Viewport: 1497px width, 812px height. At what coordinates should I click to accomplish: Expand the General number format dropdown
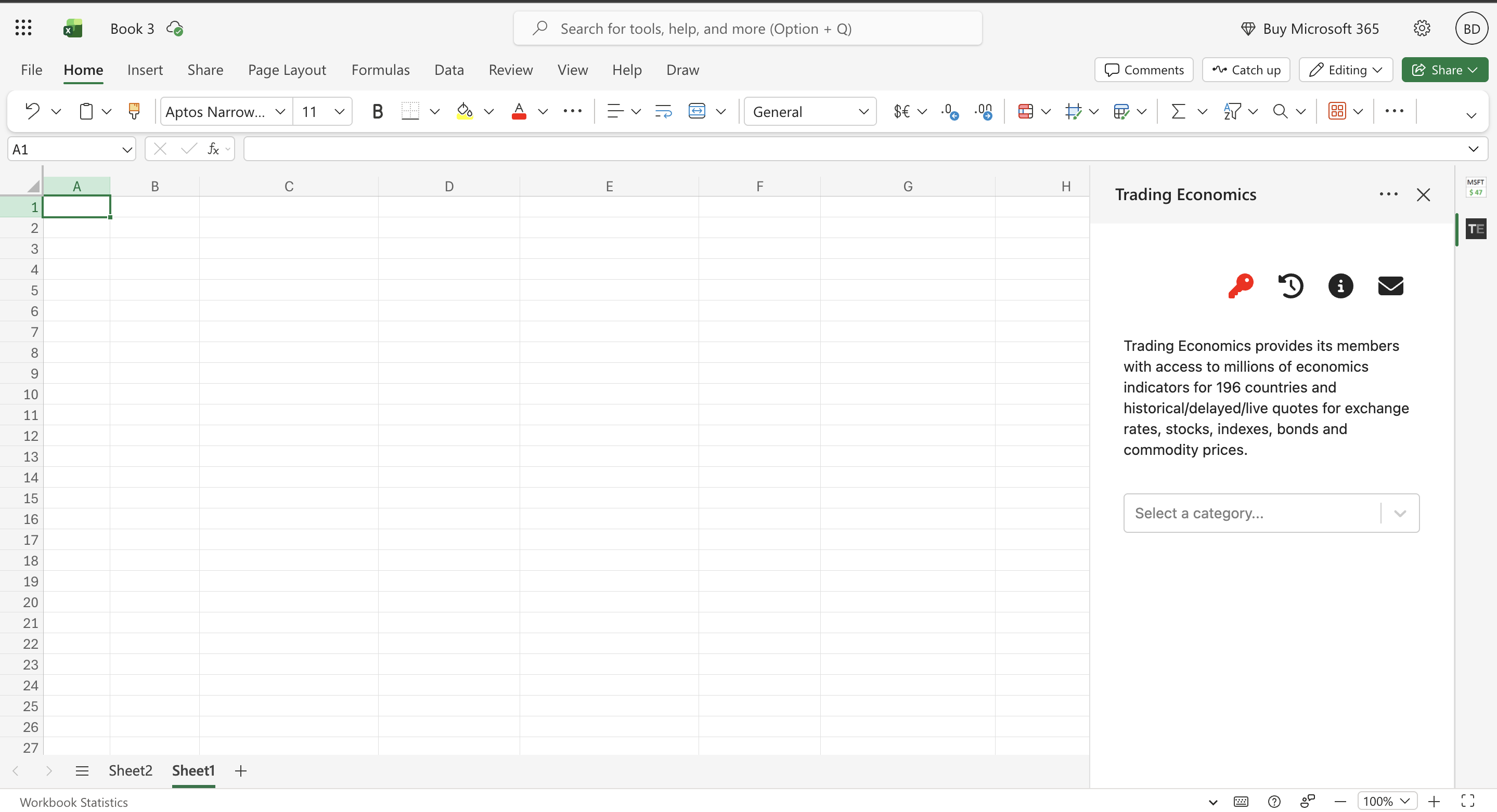[864, 111]
